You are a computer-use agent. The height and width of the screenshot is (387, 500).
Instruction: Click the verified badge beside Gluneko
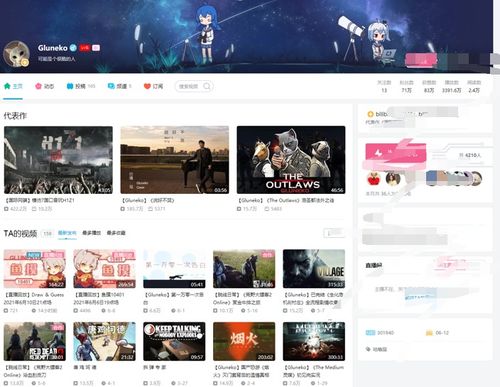point(73,48)
